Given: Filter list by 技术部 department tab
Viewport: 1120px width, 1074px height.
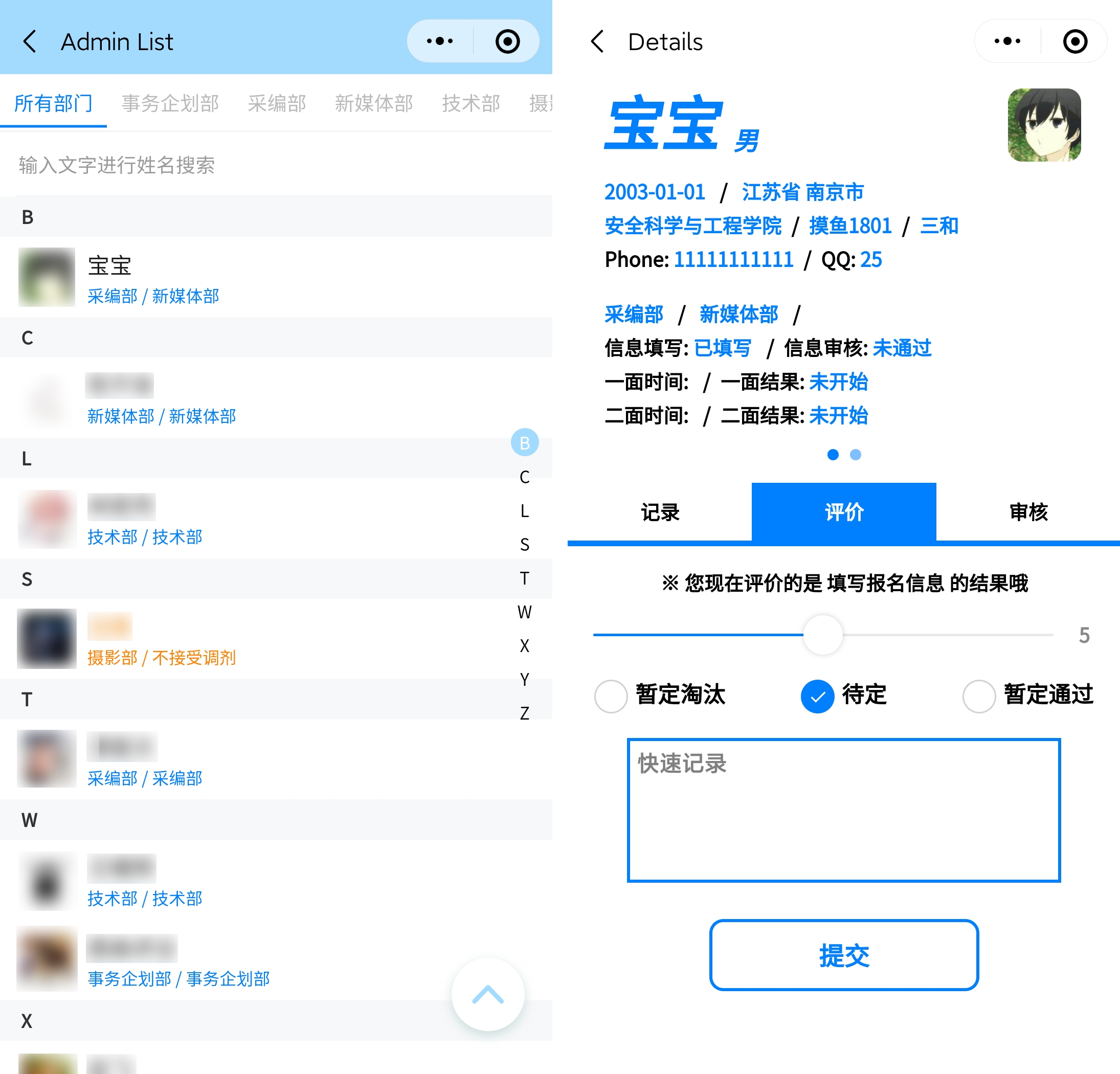Looking at the screenshot, I should (x=471, y=103).
